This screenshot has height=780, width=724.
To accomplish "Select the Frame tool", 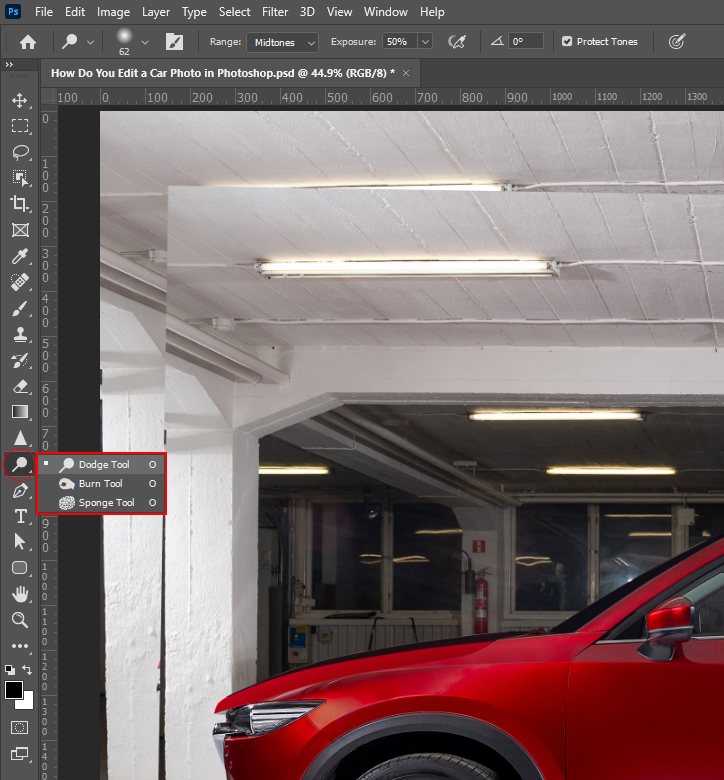I will [x=20, y=230].
